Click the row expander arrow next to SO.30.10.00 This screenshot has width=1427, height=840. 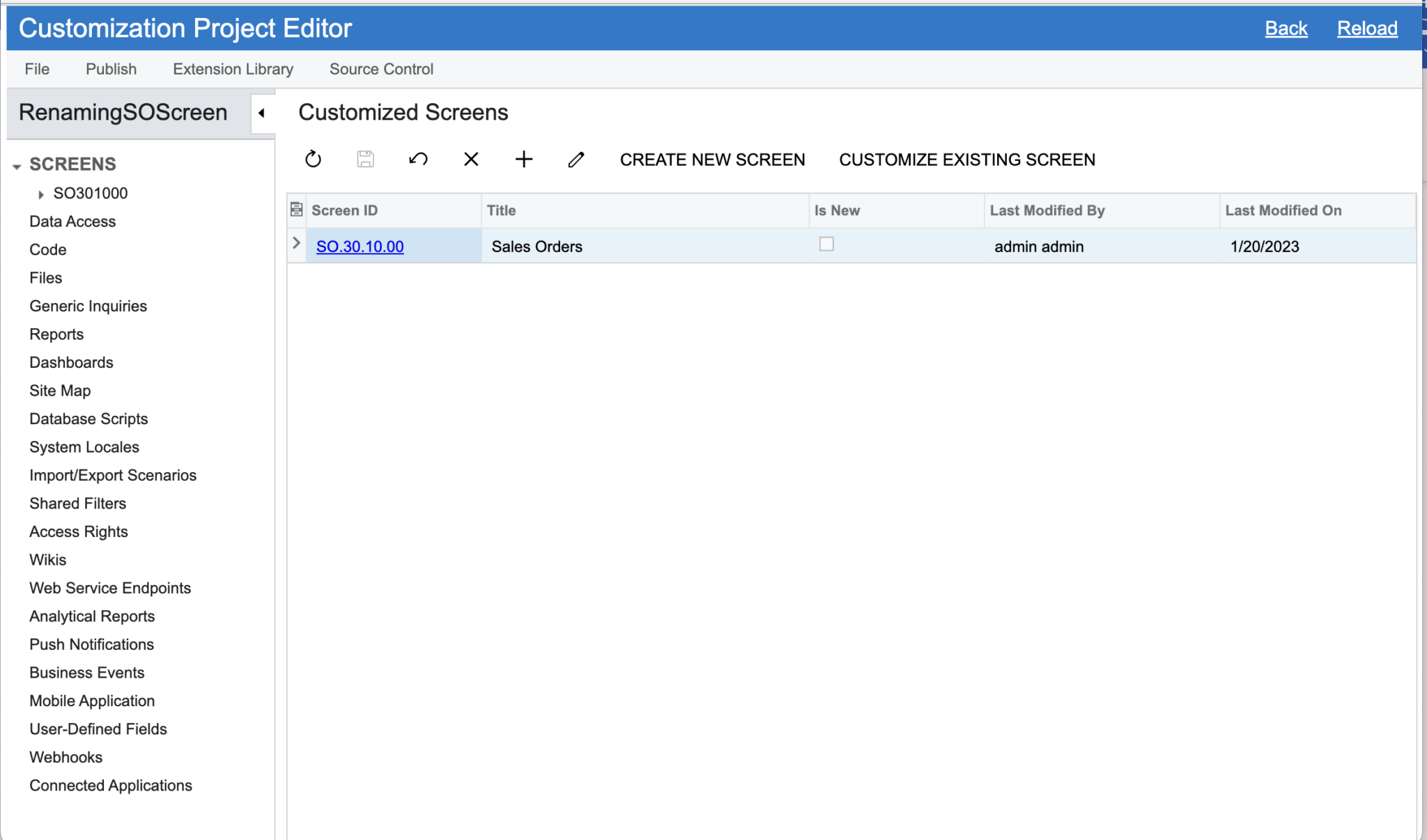pyautogui.click(x=296, y=243)
